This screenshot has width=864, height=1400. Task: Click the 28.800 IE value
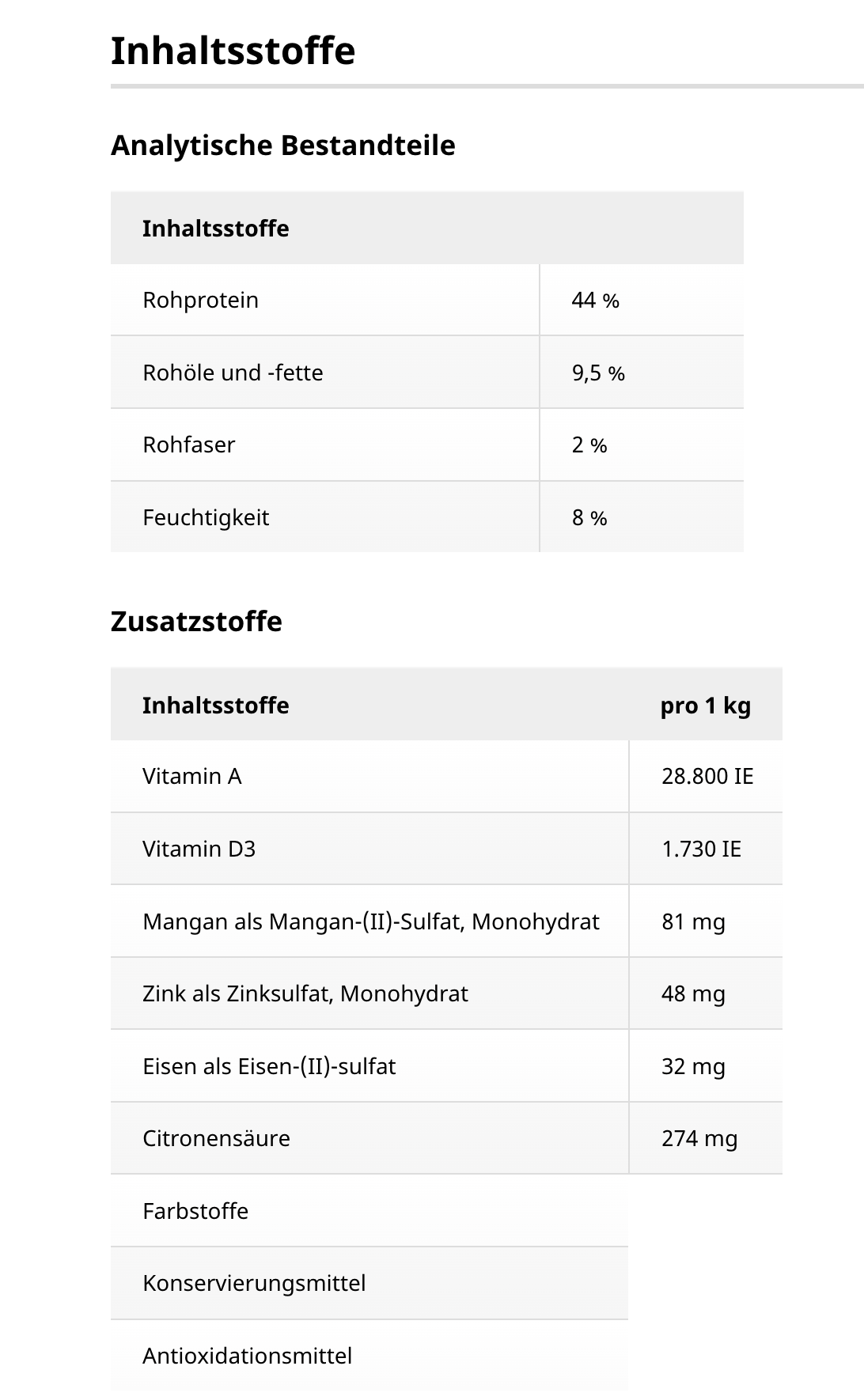tap(707, 777)
